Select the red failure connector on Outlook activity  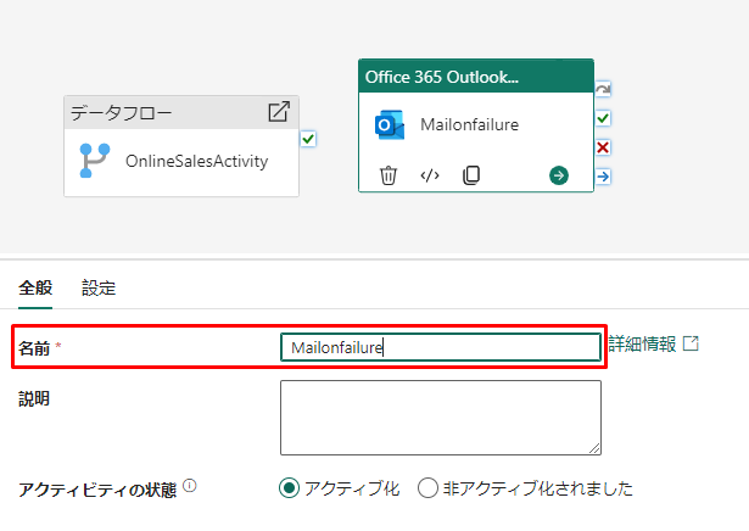pos(603,148)
